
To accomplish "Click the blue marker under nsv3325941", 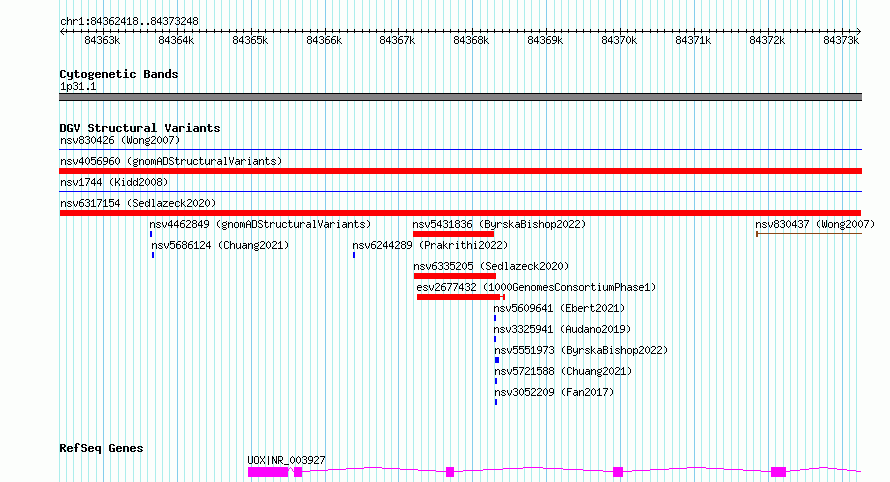I will (x=495, y=339).
